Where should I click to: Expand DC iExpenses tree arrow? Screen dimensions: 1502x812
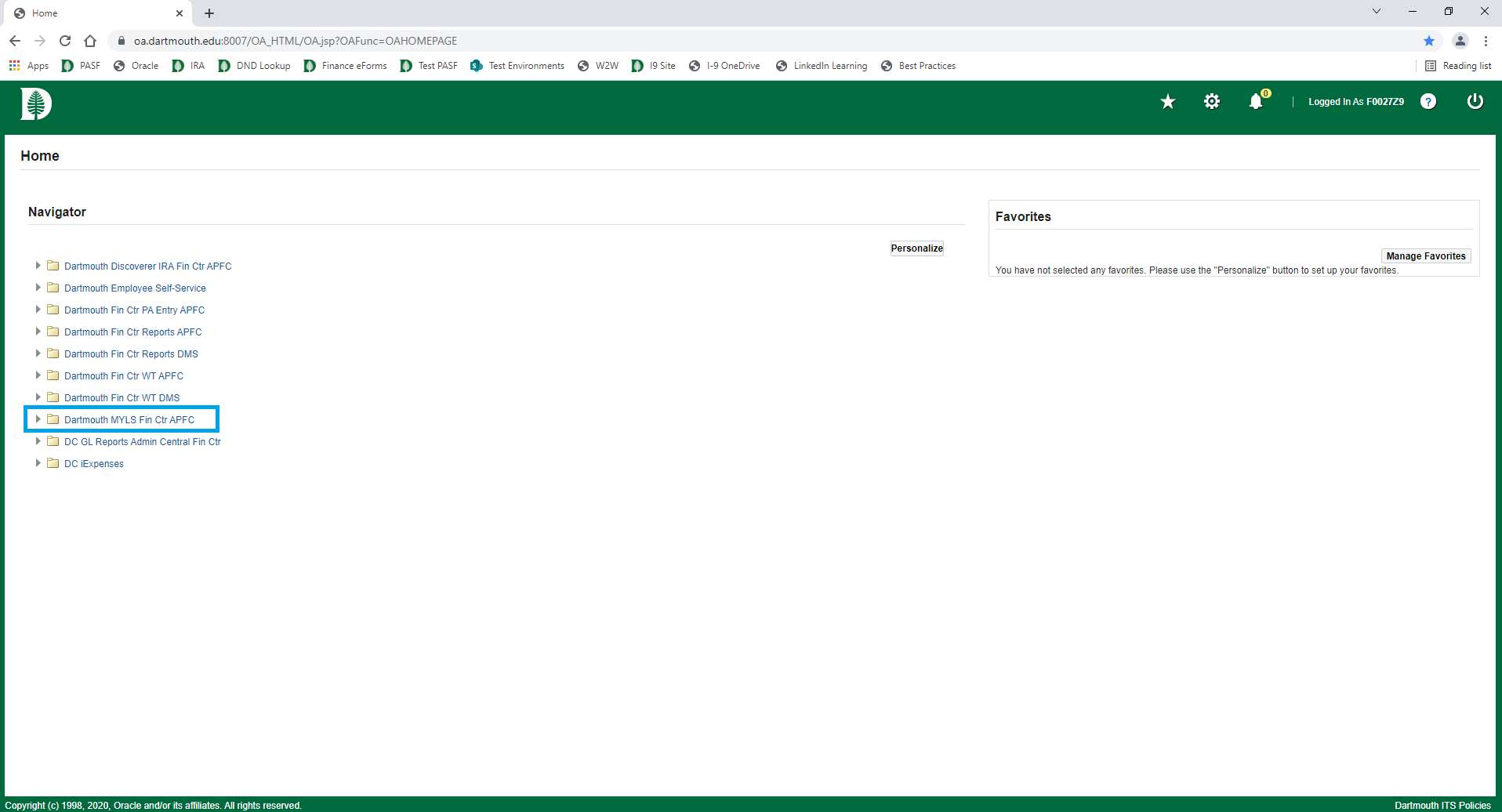[x=38, y=463]
